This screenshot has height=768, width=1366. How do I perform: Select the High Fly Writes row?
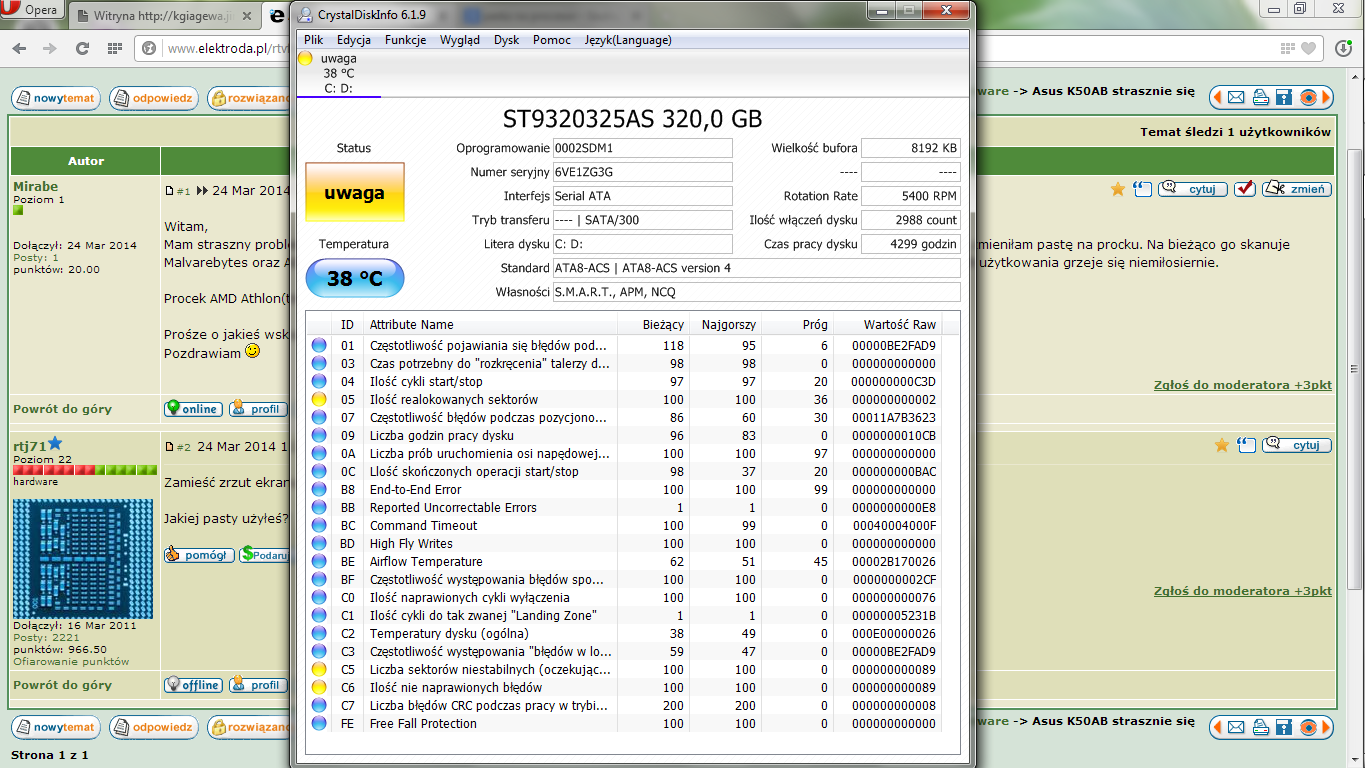[x=624, y=543]
